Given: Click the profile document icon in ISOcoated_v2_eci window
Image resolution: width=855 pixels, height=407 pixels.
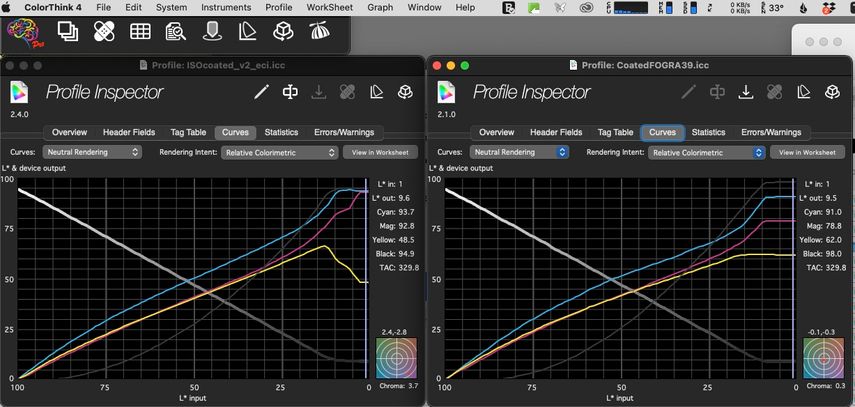Looking at the screenshot, I should 19,92.
